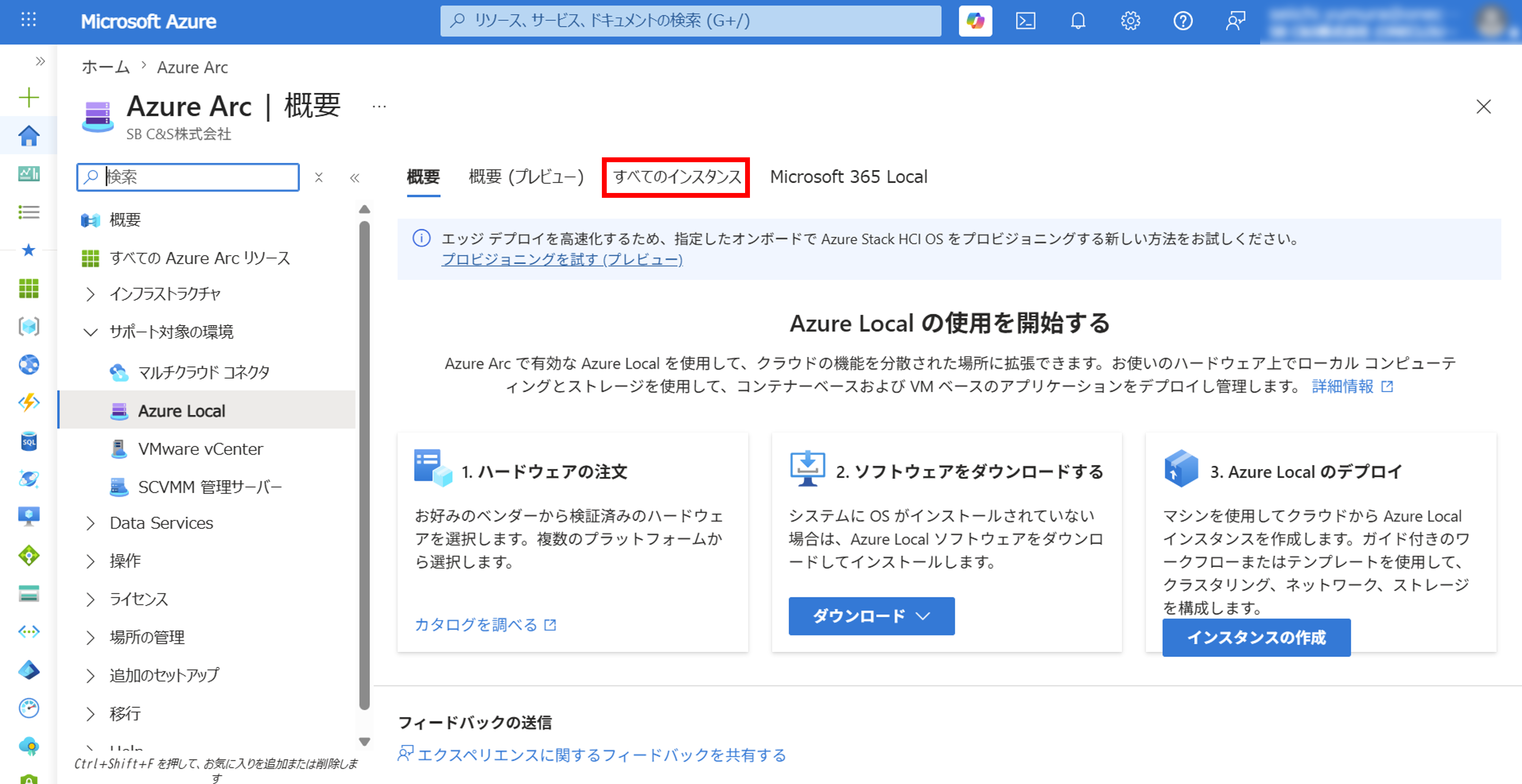Screen dimensions: 1522x784
Task: Close the Azure Arc blade
Action: tap(1484, 107)
